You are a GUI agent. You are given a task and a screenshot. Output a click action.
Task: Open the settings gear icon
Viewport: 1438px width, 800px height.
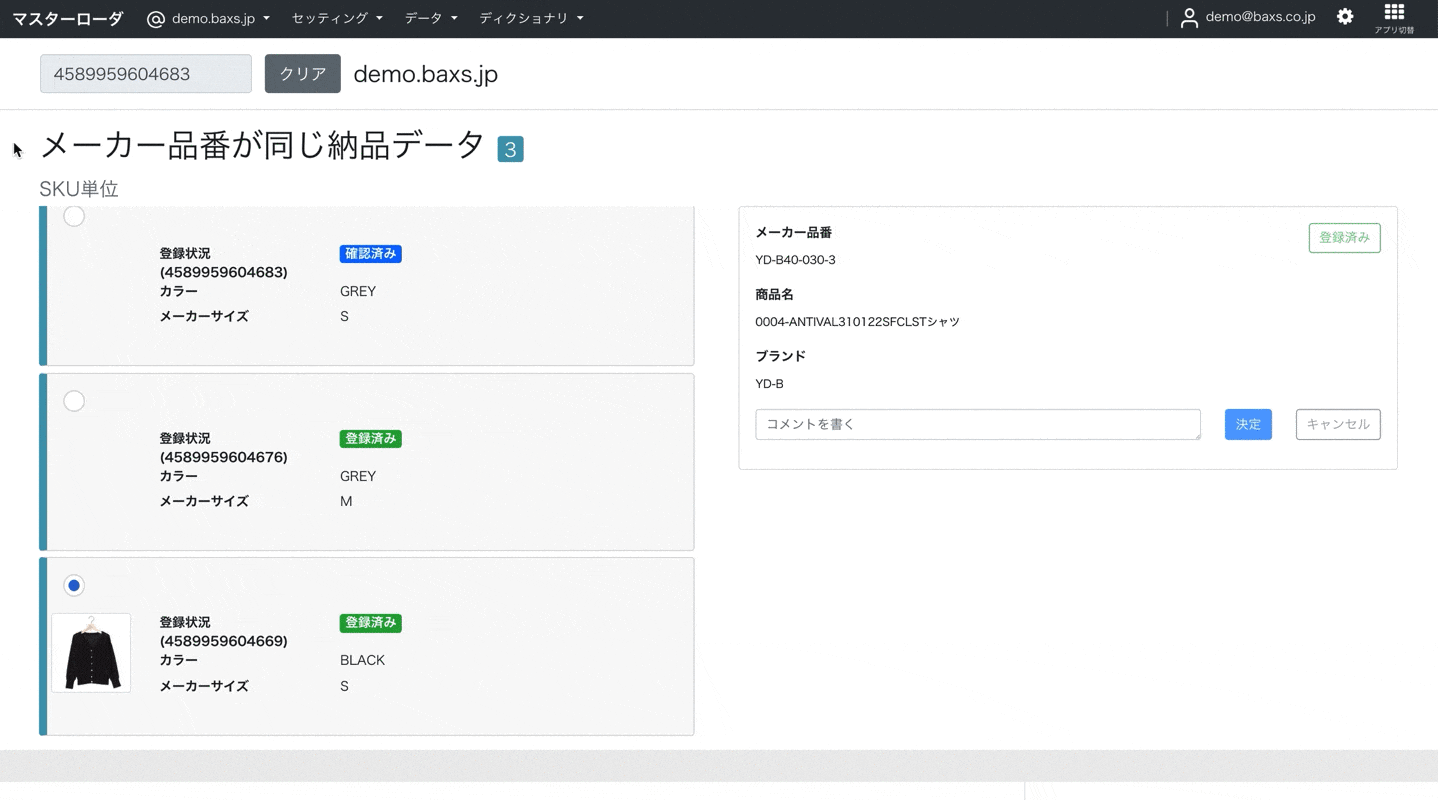click(x=1344, y=17)
